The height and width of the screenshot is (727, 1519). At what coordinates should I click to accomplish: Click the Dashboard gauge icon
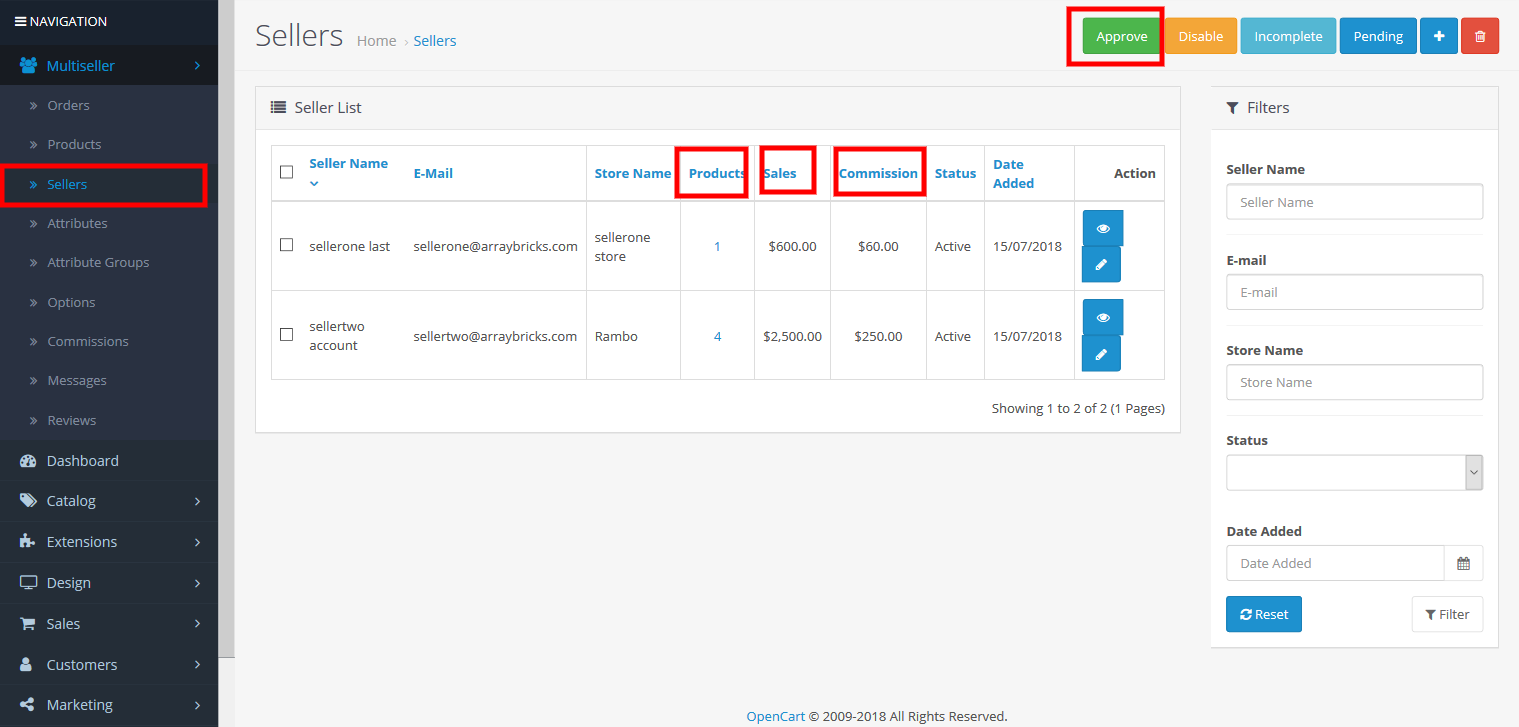click(x=28, y=461)
